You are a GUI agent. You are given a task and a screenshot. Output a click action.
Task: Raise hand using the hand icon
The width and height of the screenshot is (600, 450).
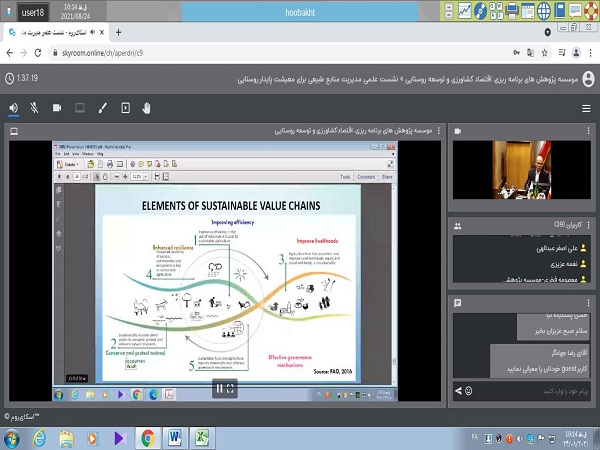pyautogui.click(x=146, y=107)
